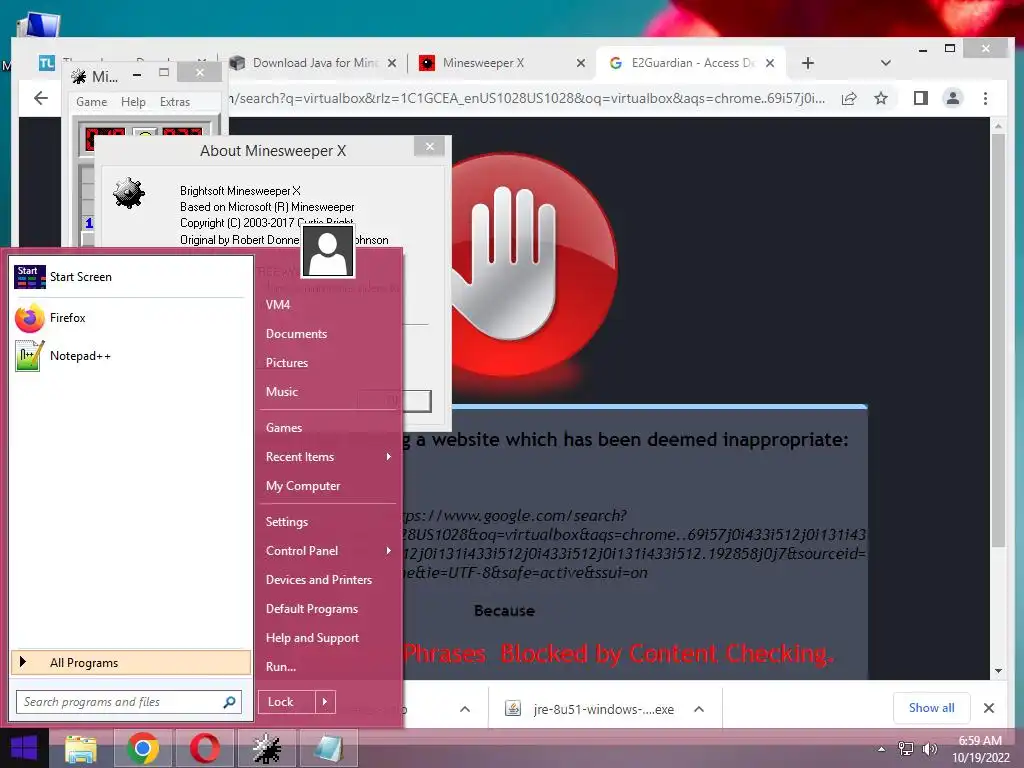This screenshot has height=768, width=1024.
Task: Share this page icon in Chrome
Action: 849,99
